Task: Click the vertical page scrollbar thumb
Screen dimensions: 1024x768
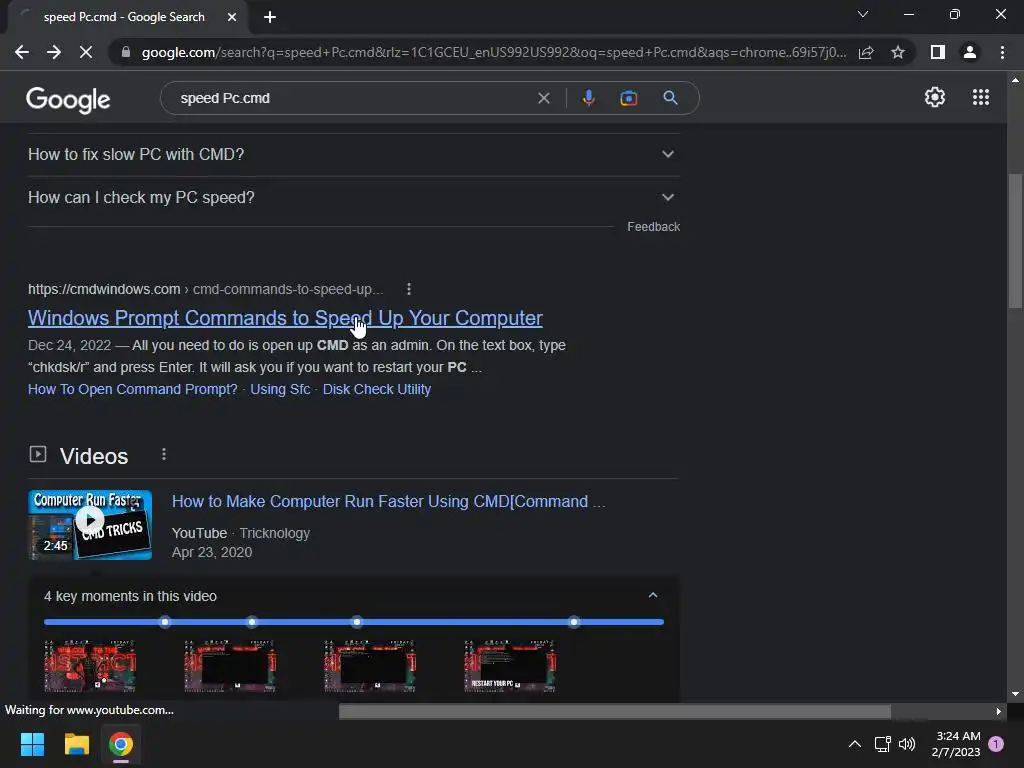Action: (x=1015, y=240)
